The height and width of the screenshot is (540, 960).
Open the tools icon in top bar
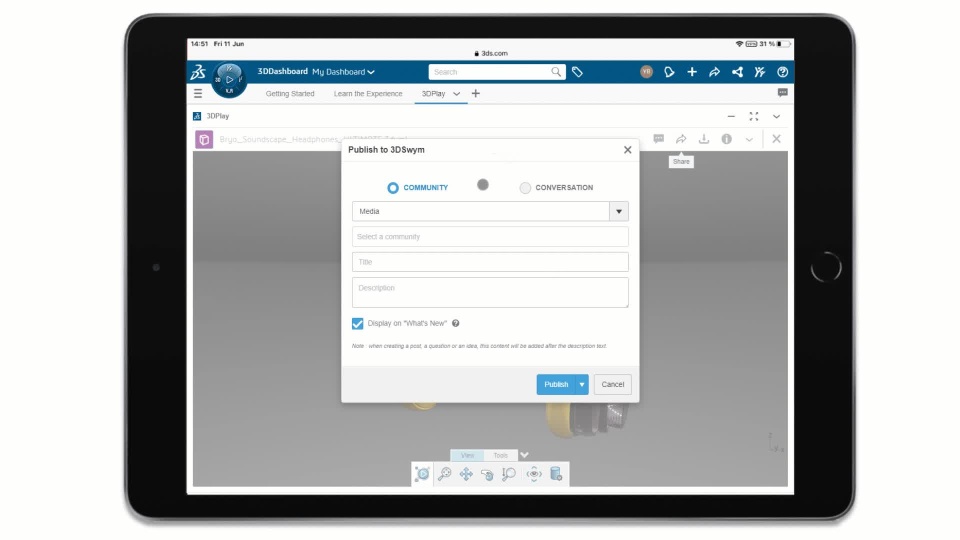[760, 72]
